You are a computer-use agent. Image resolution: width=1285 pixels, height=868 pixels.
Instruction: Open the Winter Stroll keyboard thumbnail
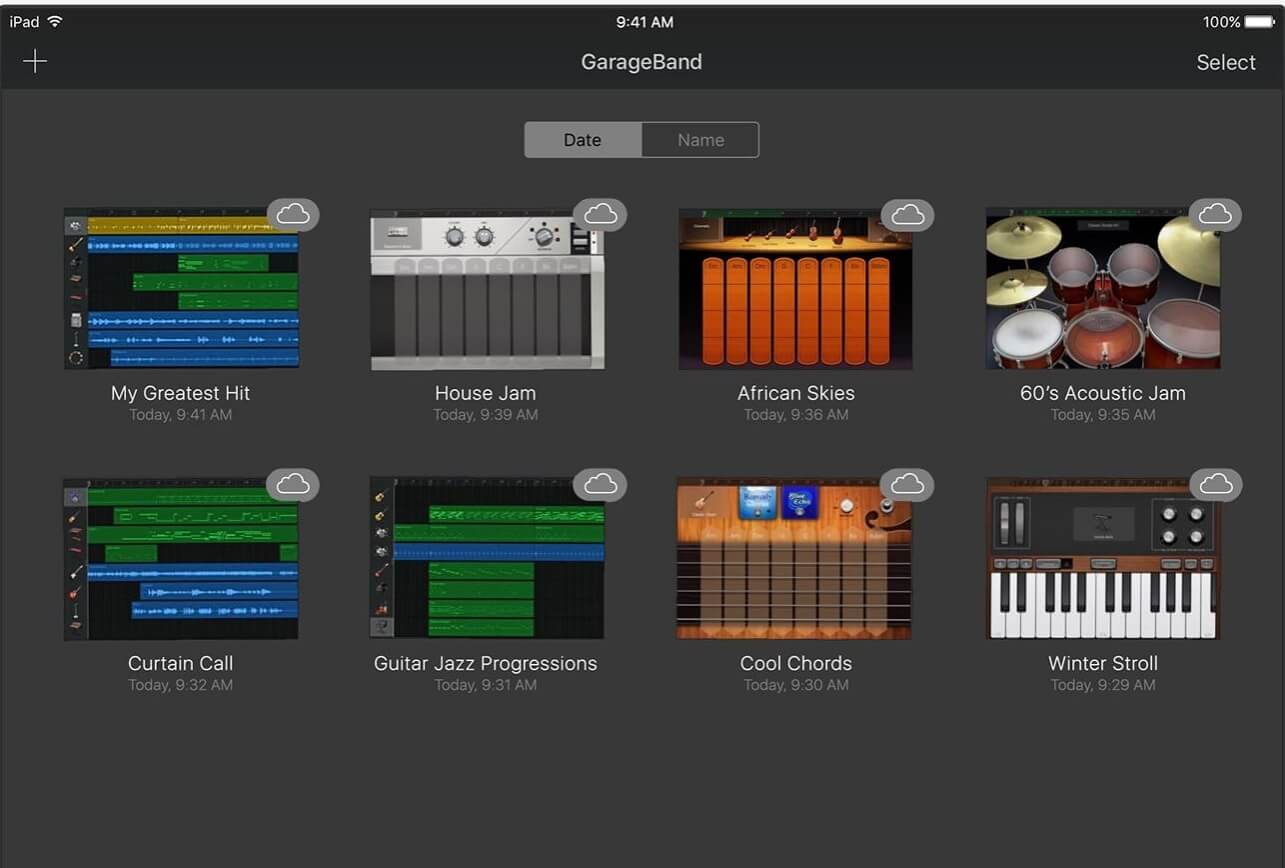coord(1103,559)
